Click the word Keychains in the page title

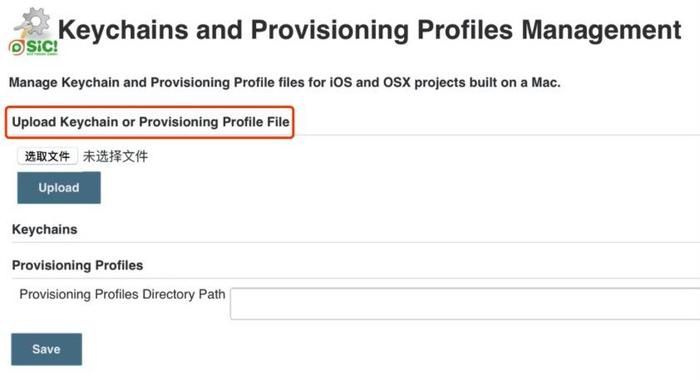tap(123, 30)
